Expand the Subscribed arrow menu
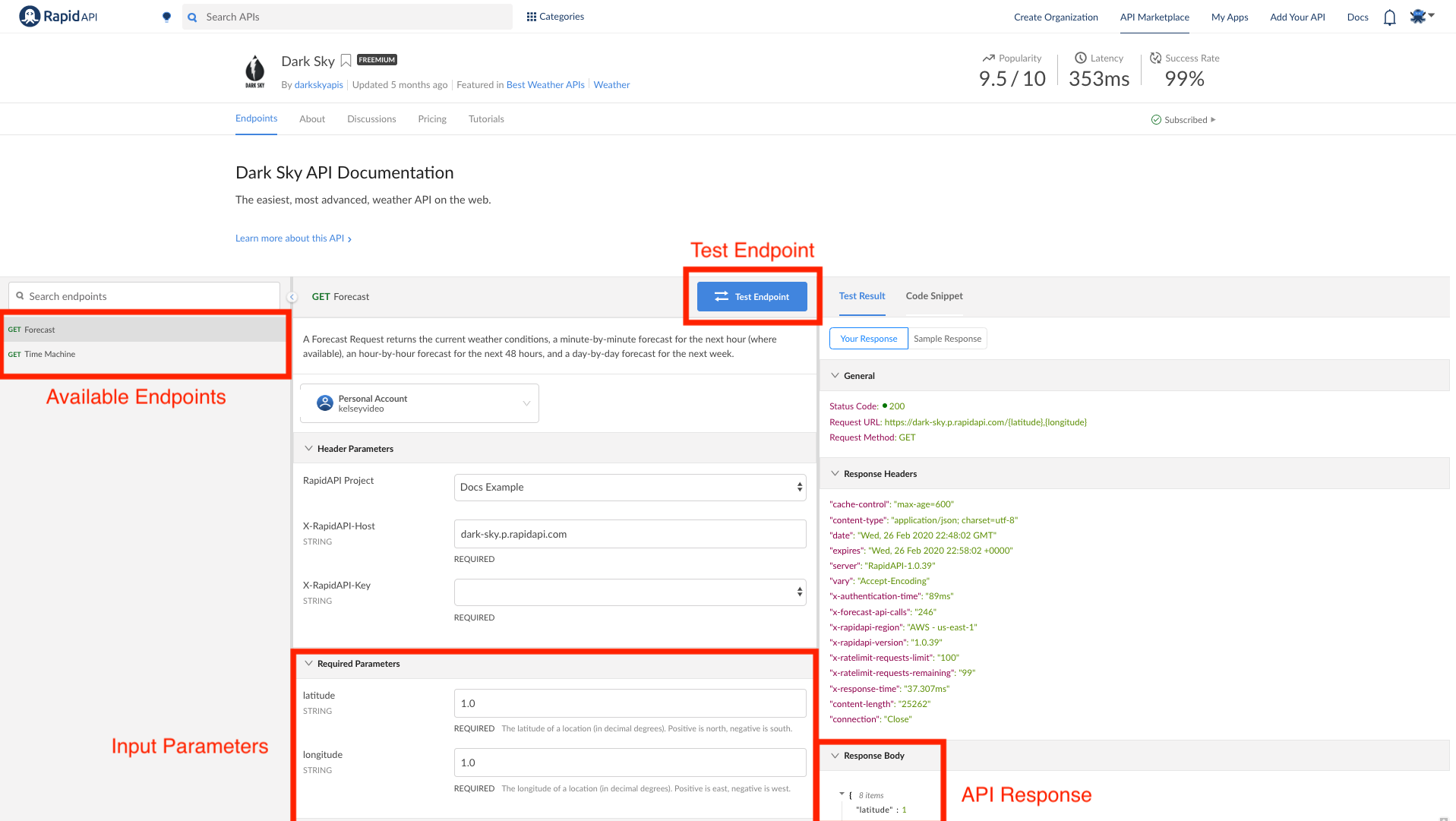 pyautogui.click(x=1213, y=120)
